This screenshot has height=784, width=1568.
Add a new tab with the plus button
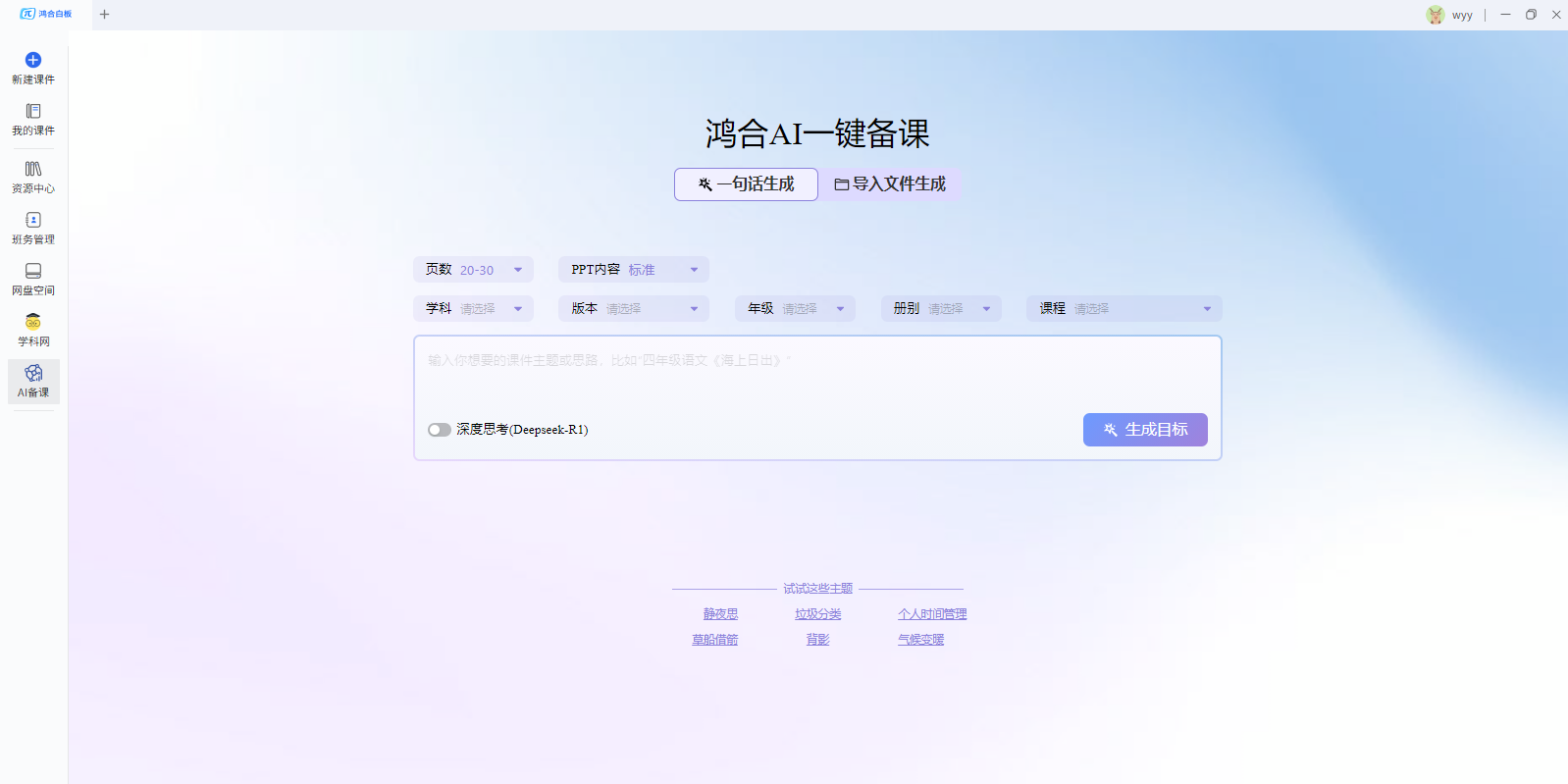[x=105, y=15]
